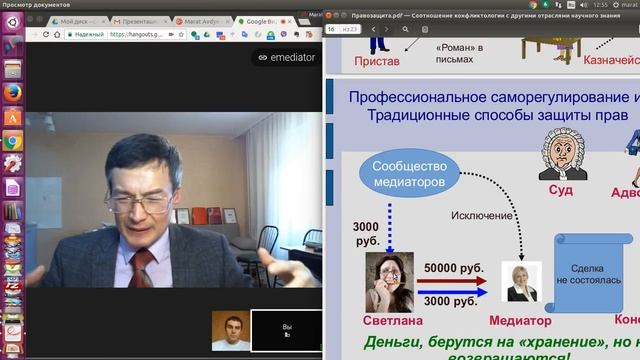Screen dimensions: 640x360
Task: Open the Chrome tray indicator in top panel
Action: (x=533, y=5)
